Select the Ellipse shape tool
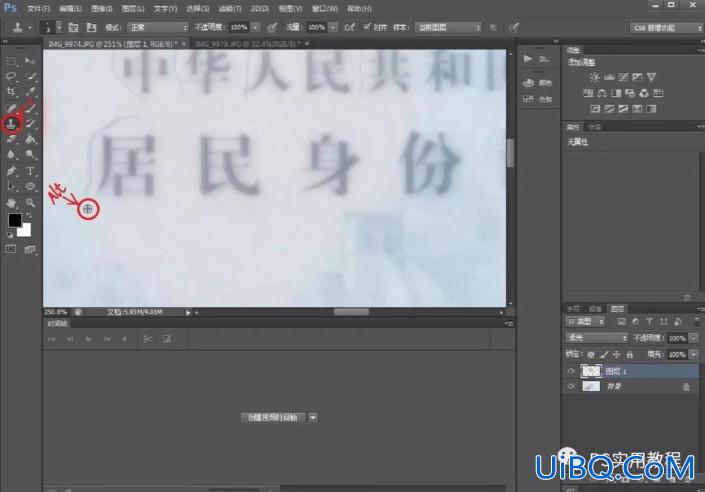Screen dimensions: 705x492 tap(30, 187)
